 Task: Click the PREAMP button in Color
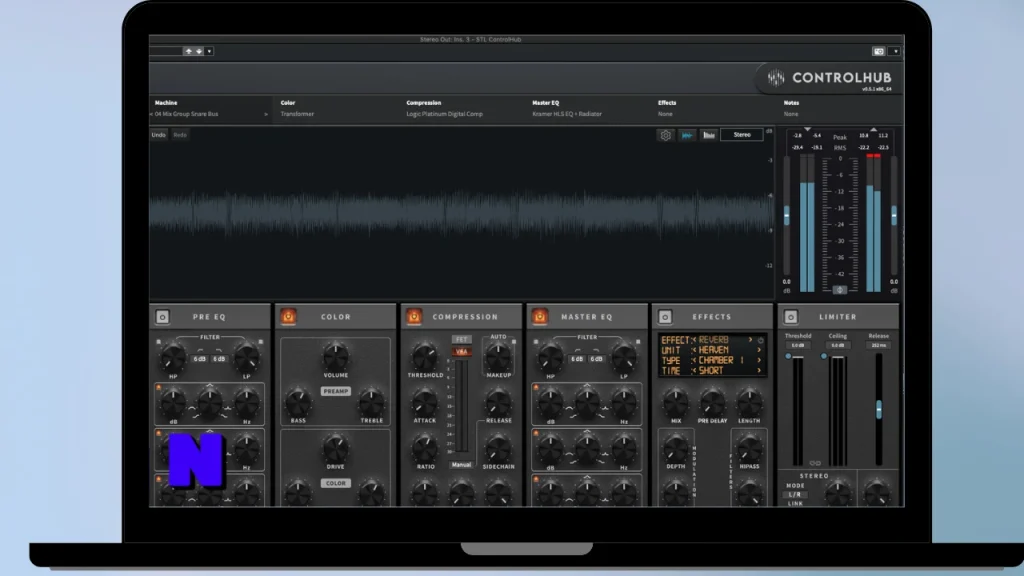click(336, 391)
